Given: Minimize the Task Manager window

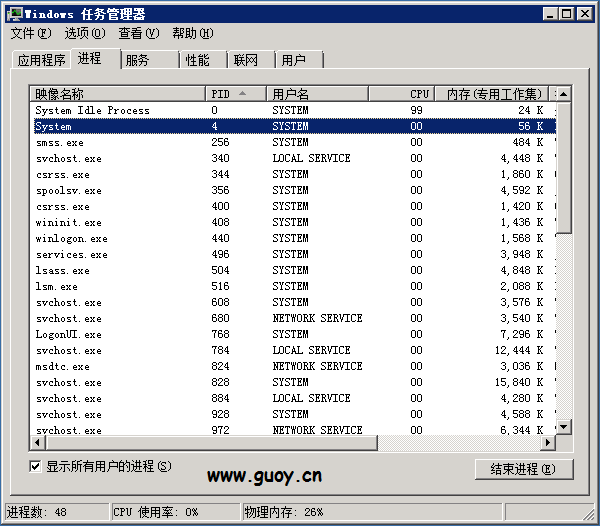Looking at the screenshot, I should point(550,14).
